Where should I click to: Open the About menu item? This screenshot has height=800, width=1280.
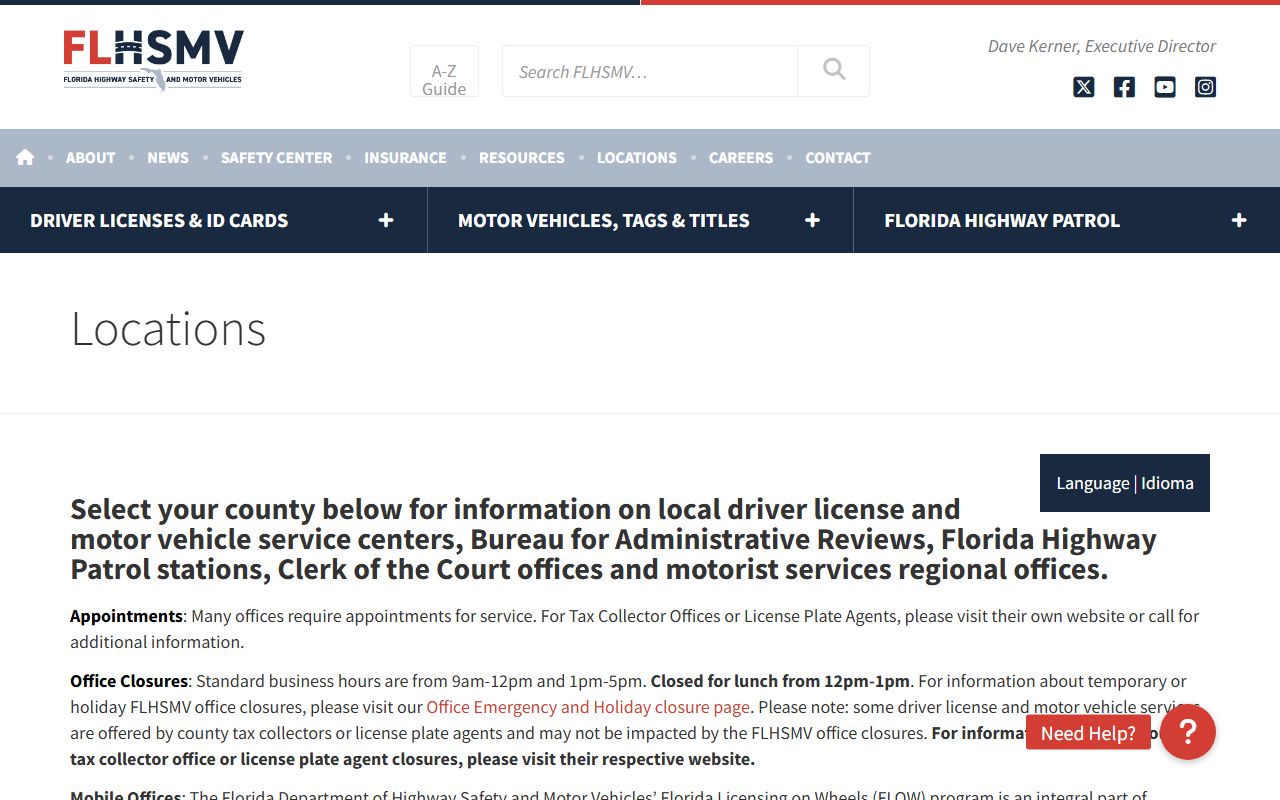(90, 157)
